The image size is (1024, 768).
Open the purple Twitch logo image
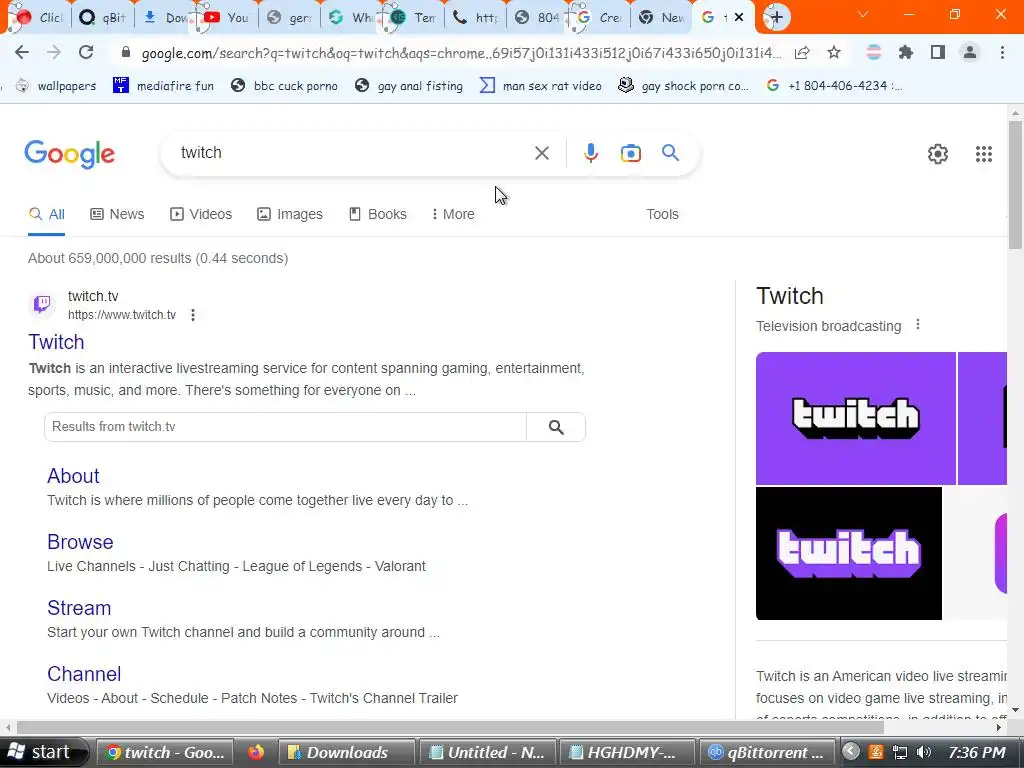pos(856,419)
